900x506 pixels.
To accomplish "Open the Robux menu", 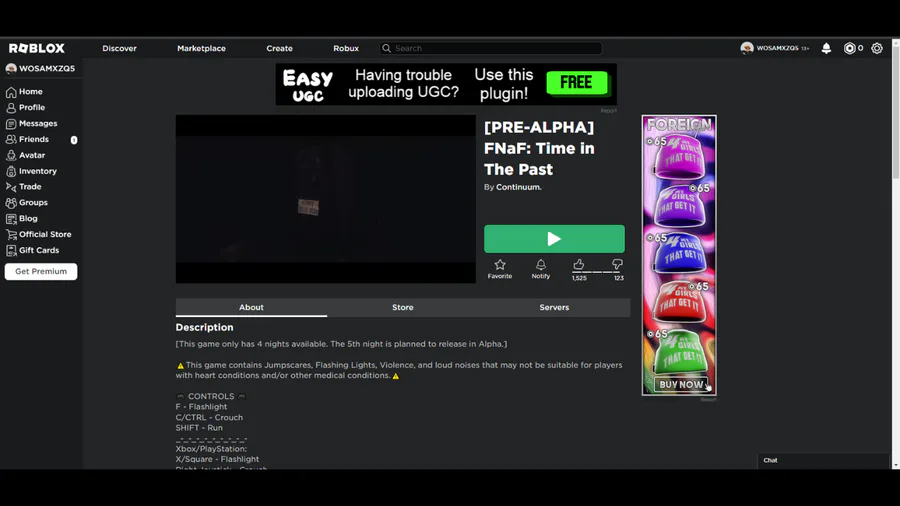I will (x=346, y=48).
